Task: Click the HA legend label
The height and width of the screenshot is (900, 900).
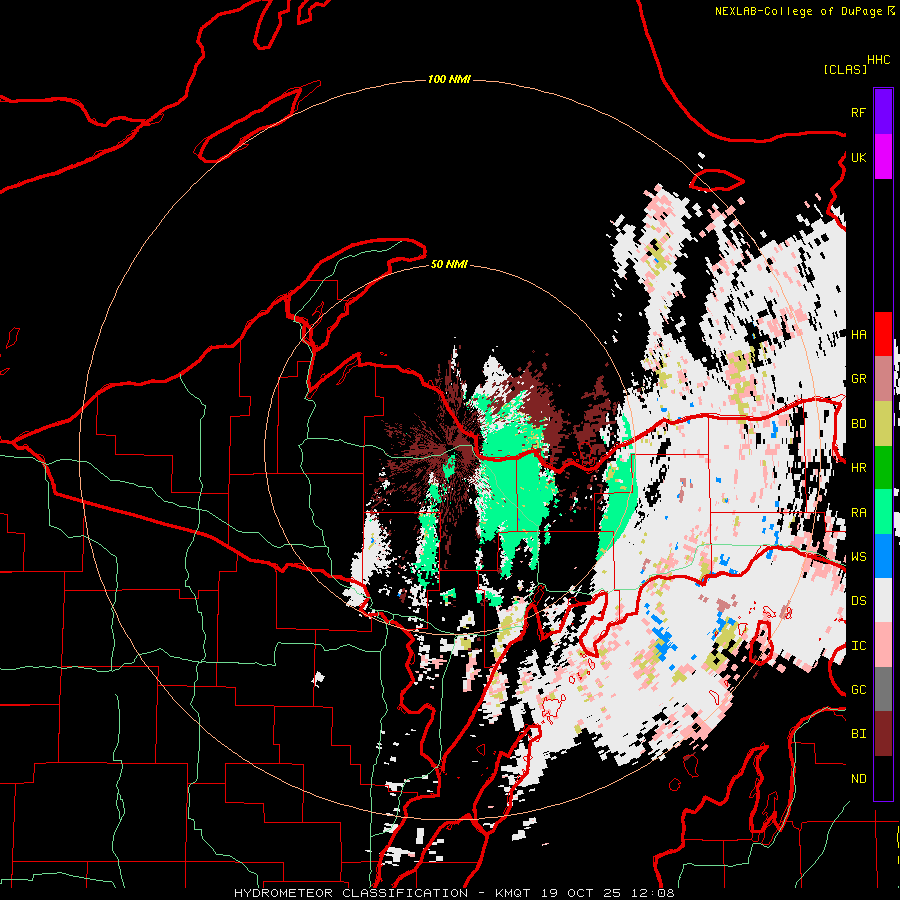Action: [858, 335]
